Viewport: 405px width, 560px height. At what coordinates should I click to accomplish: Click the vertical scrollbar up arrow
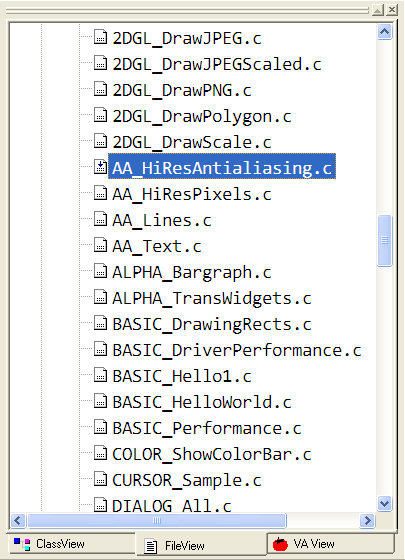[x=385, y=32]
